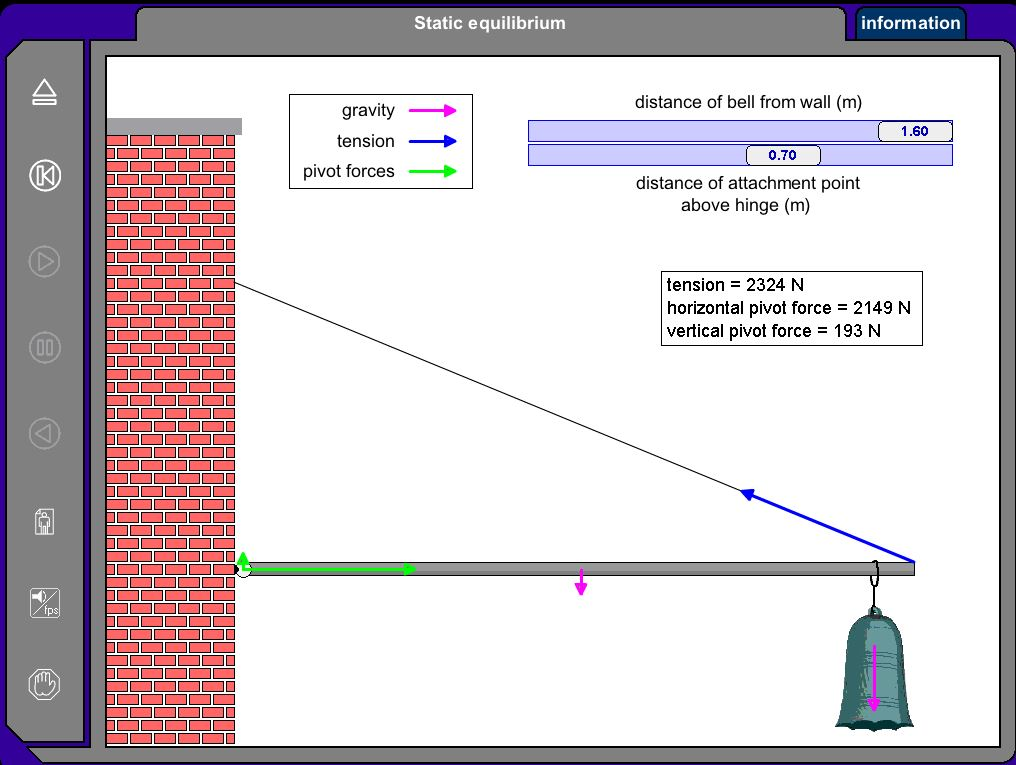Click the stop hand icon
Viewport: 1016px width, 765px height.
pos(43,684)
